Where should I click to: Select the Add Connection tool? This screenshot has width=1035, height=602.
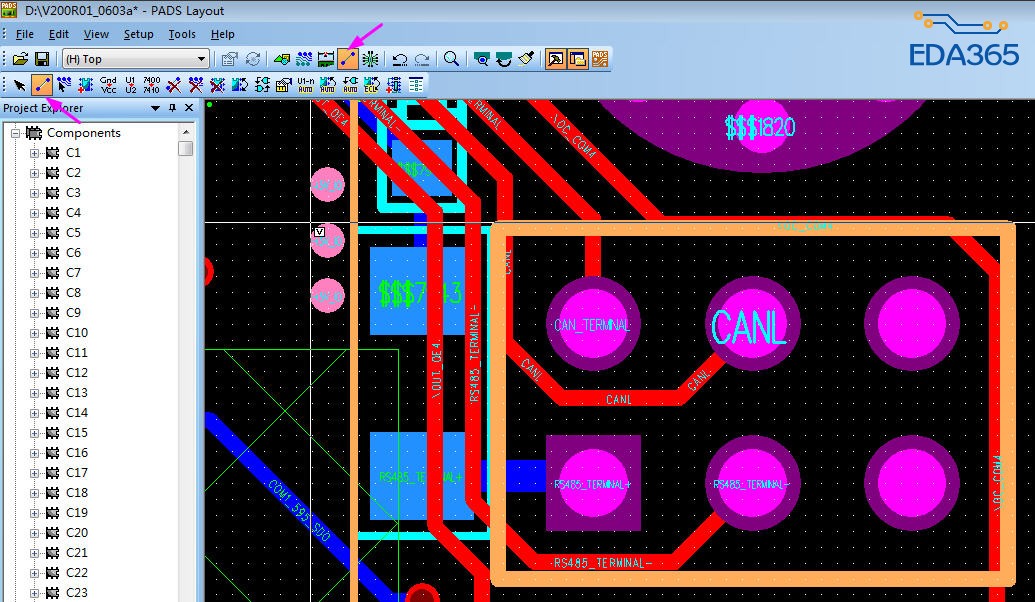click(x=42, y=85)
